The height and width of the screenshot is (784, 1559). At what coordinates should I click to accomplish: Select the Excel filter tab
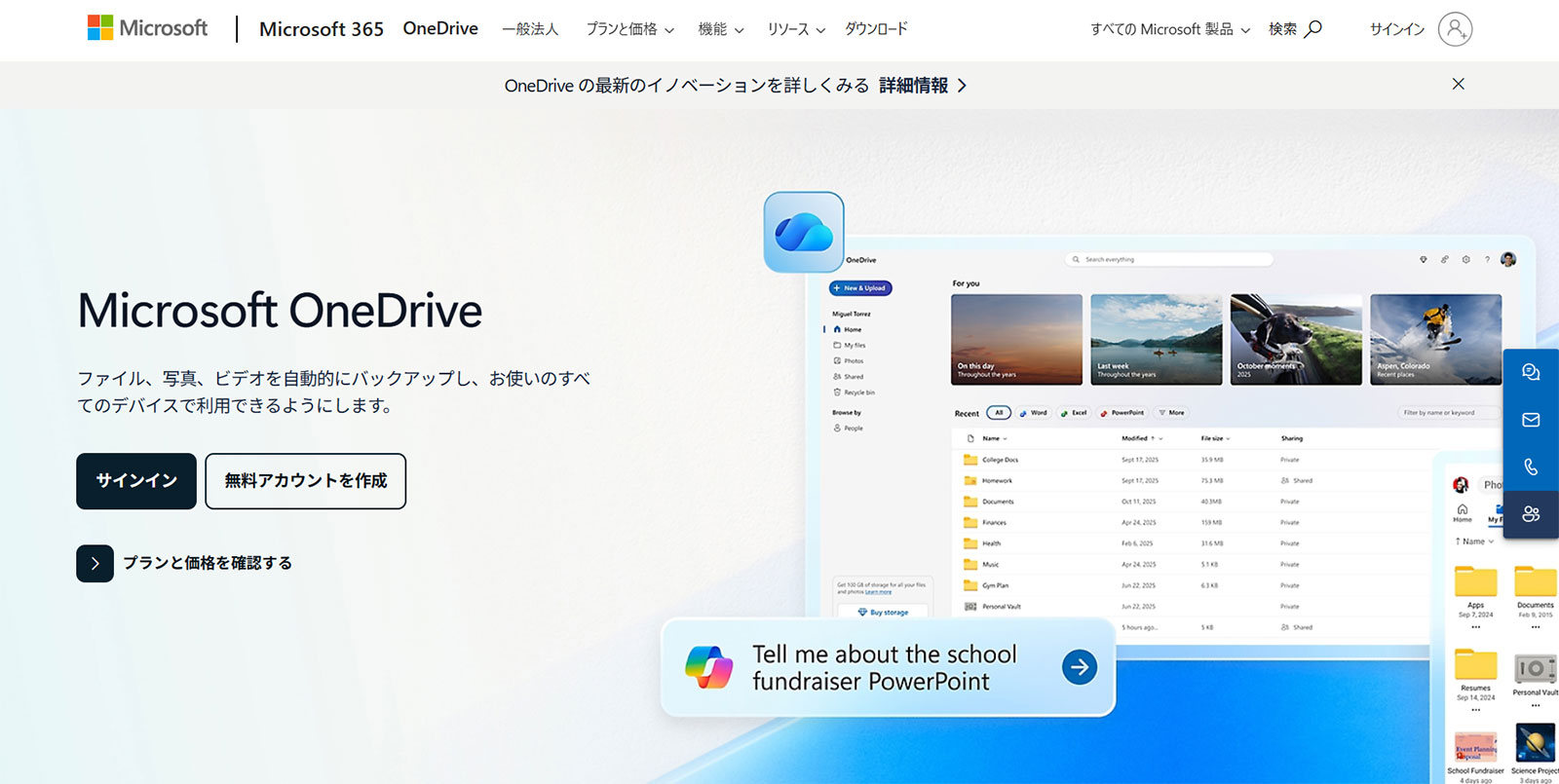[x=1074, y=413]
